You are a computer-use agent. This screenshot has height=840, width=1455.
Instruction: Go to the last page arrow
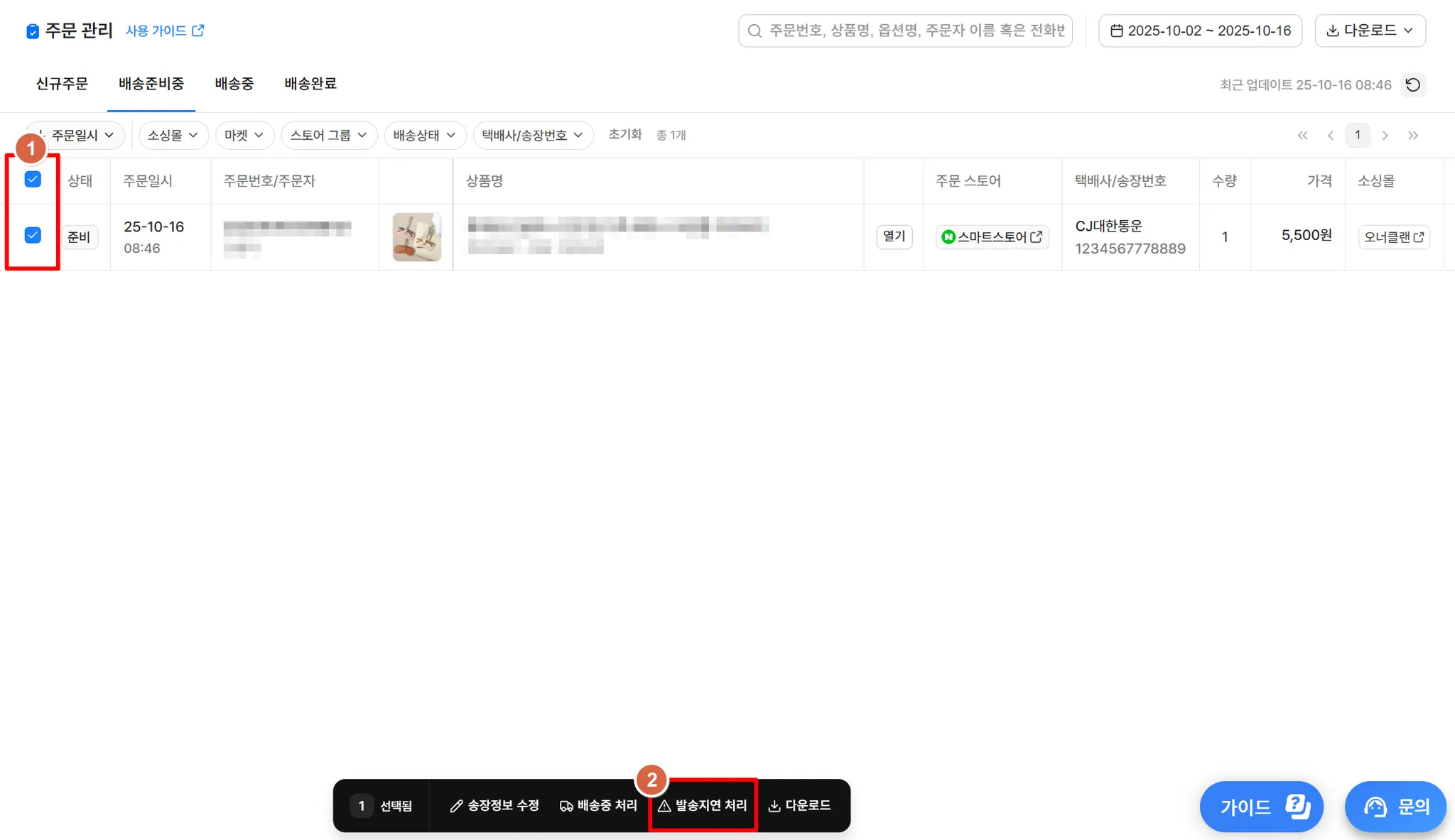click(1412, 135)
